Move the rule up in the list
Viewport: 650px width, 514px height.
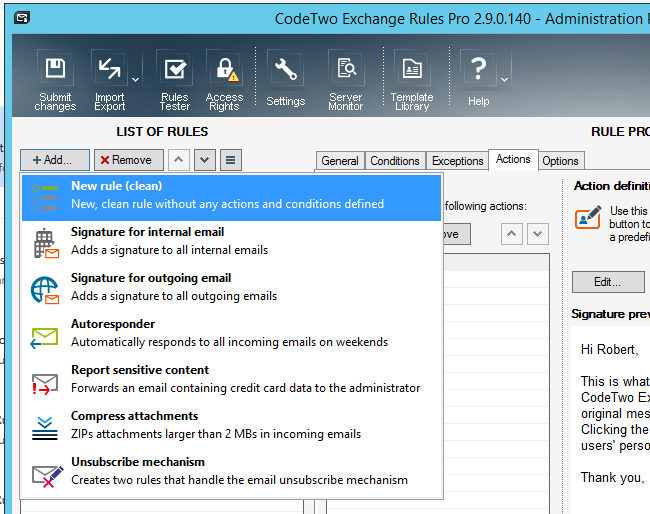click(179, 160)
